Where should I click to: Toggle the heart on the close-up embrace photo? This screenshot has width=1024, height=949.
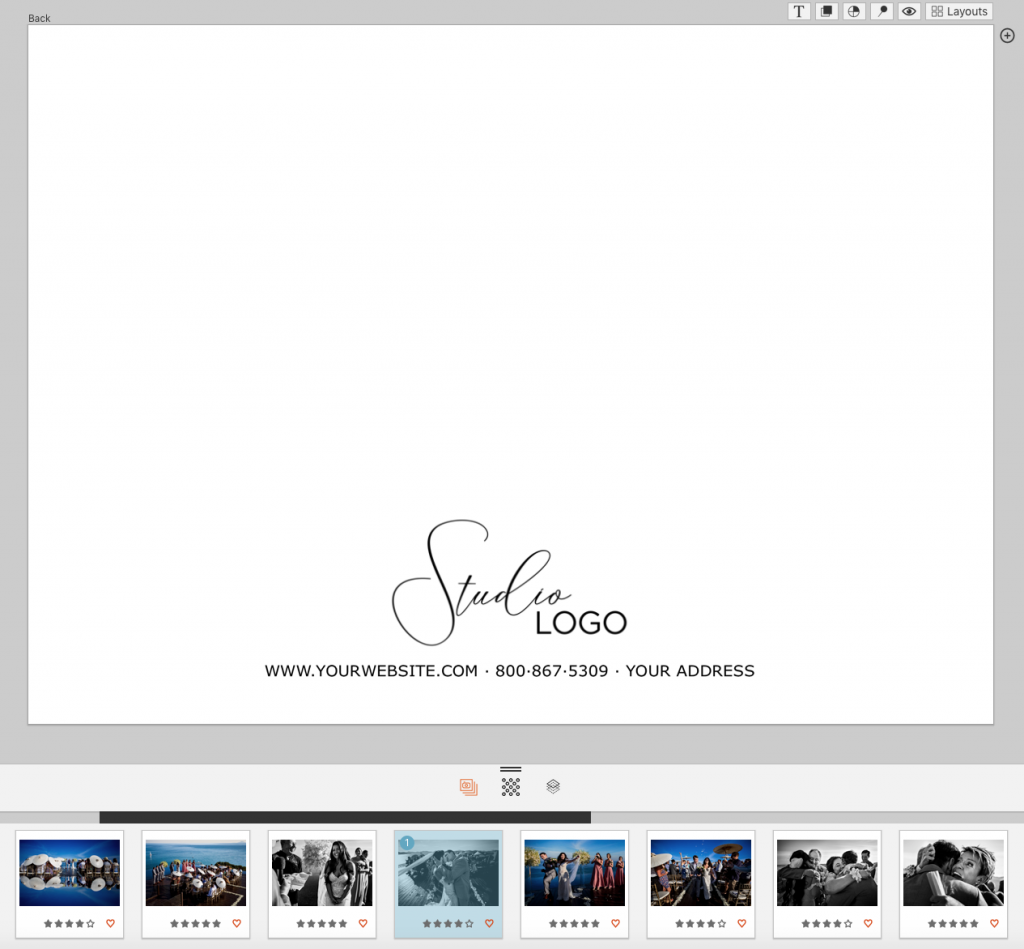(994, 924)
